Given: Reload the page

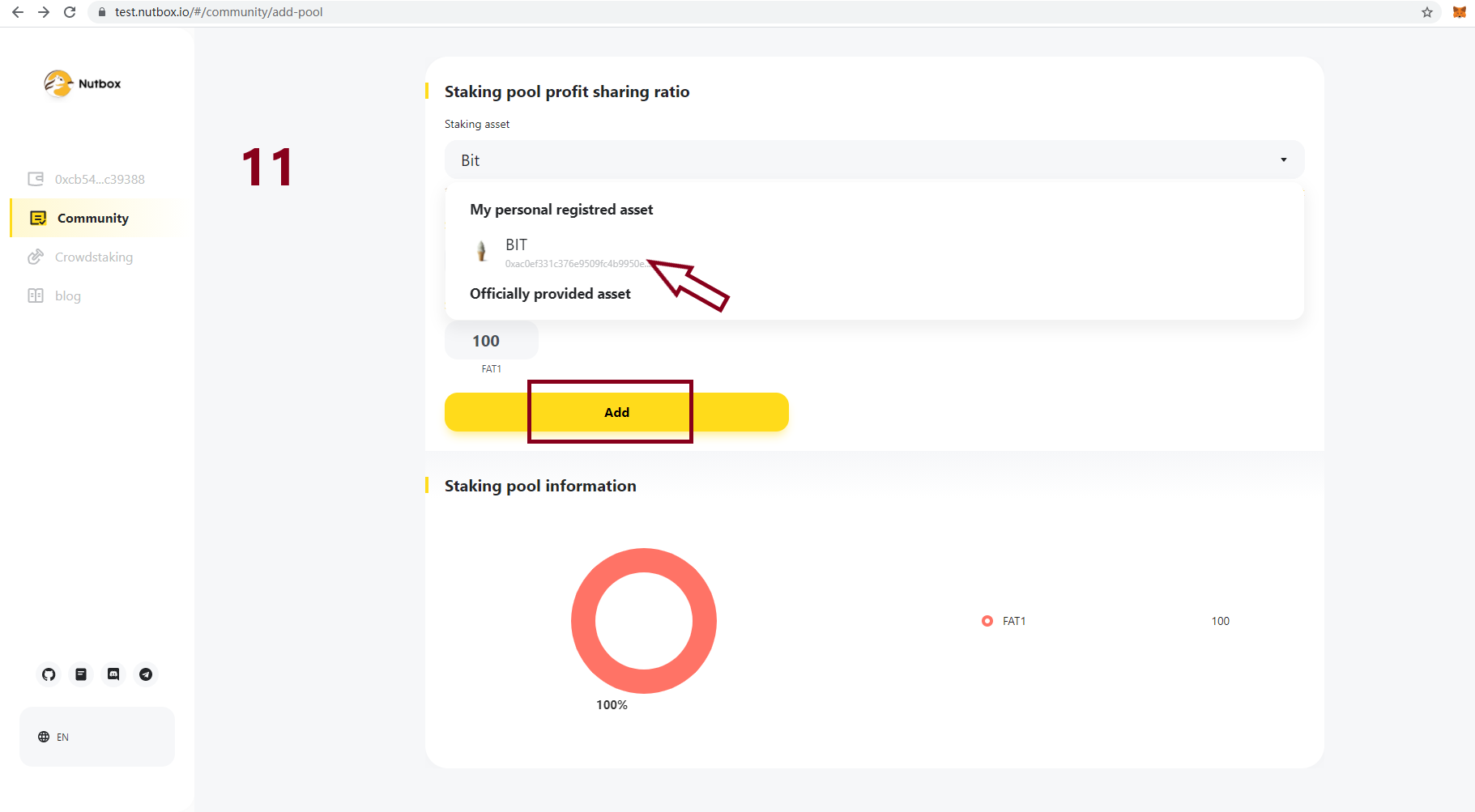Looking at the screenshot, I should coord(70,12).
